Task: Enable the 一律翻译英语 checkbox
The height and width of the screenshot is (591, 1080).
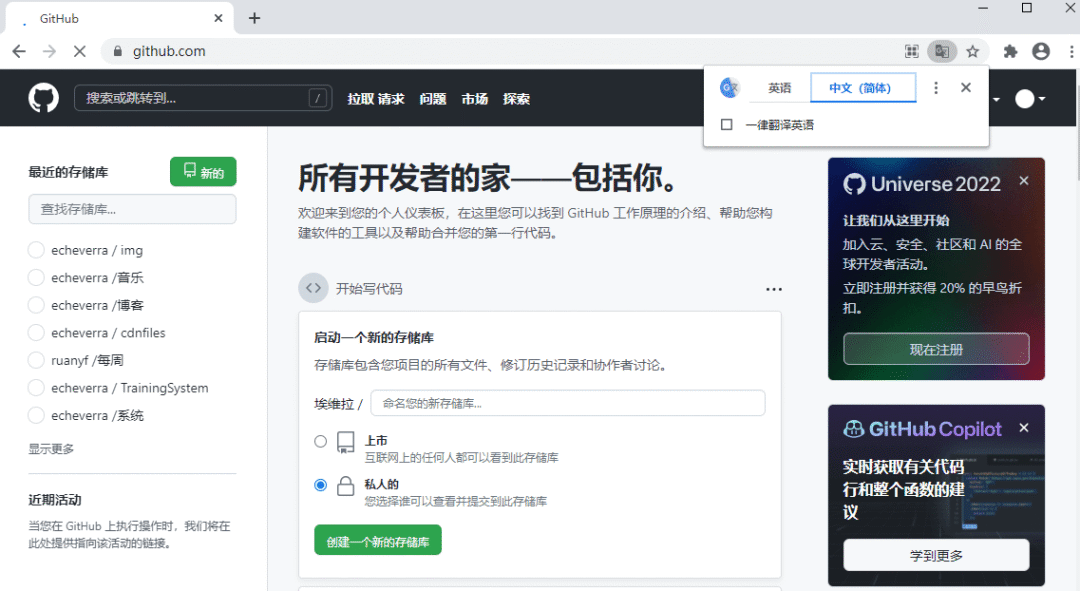Action: [x=727, y=125]
